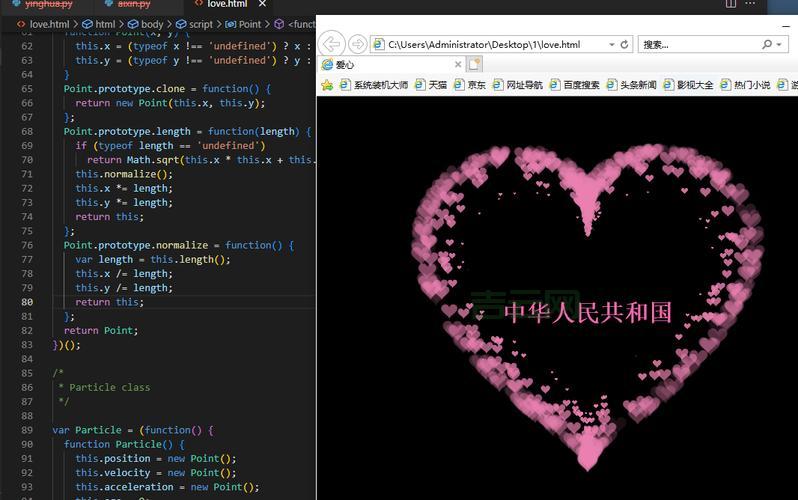Select body in the breadcrumb path

click(151, 24)
